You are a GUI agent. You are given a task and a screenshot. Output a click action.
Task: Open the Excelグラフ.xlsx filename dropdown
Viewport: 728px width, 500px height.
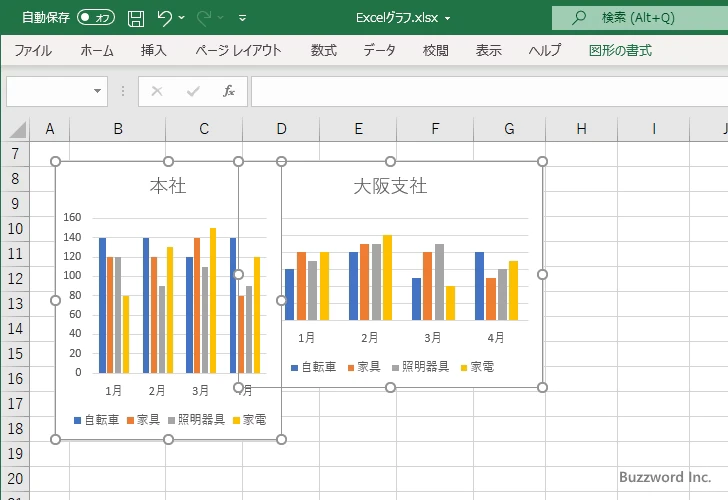pyautogui.click(x=448, y=19)
